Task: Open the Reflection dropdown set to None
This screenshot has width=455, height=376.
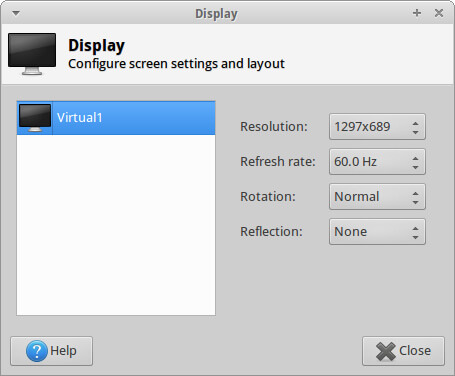Action: coord(377,232)
